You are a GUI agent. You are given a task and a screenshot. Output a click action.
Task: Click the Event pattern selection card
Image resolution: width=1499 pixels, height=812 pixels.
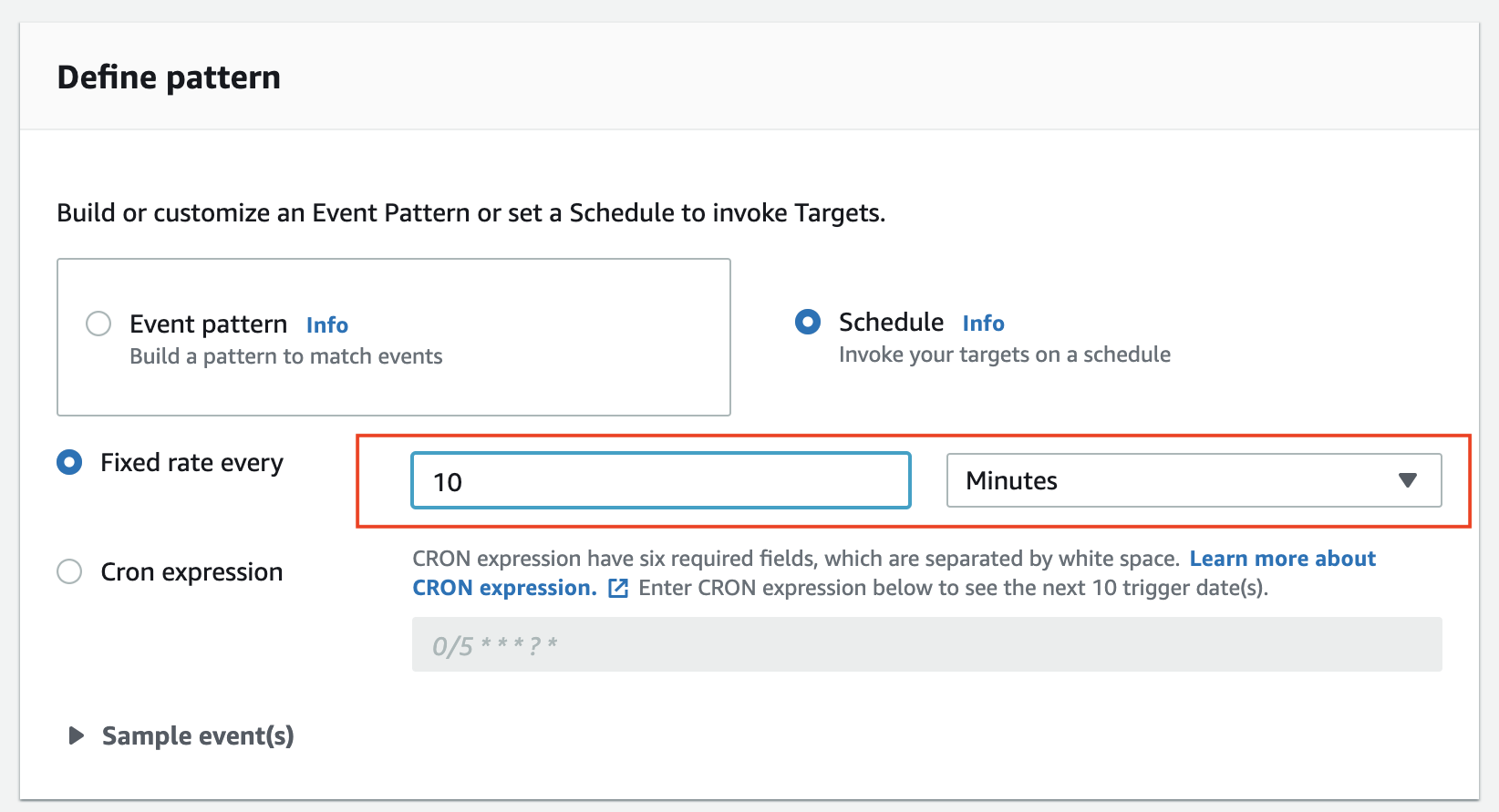coord(393,336)
